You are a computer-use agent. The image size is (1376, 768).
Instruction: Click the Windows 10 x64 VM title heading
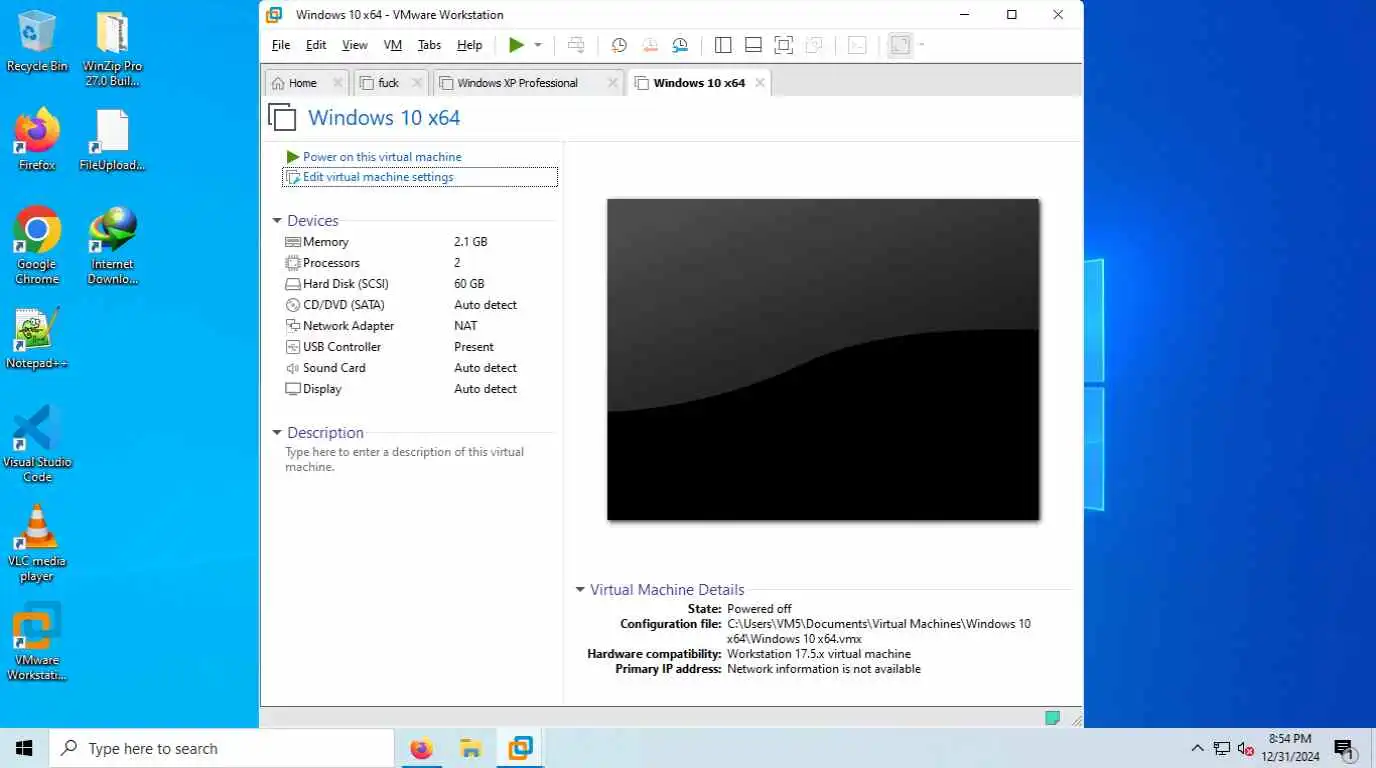(384, 118)
